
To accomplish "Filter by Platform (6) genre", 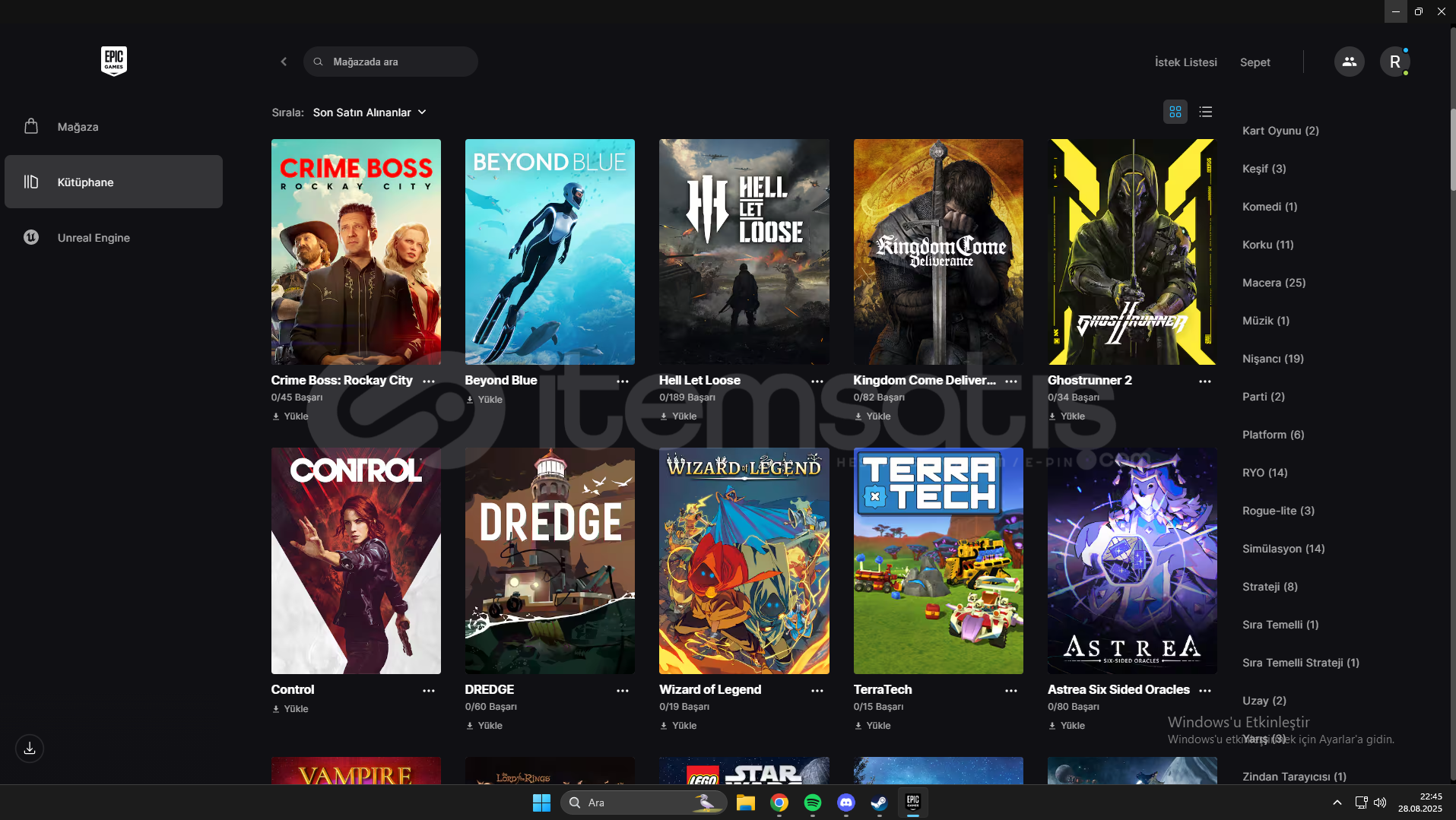I will click(x=1273, y=435).
